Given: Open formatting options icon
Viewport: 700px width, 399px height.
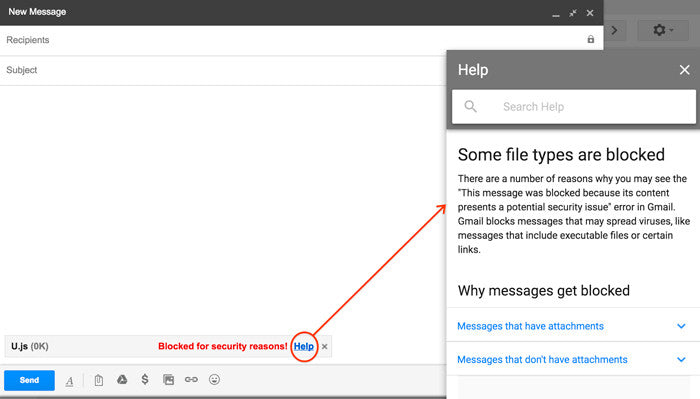Looking at the screenshot, I should pyautogui.click(x=70, y=381).
